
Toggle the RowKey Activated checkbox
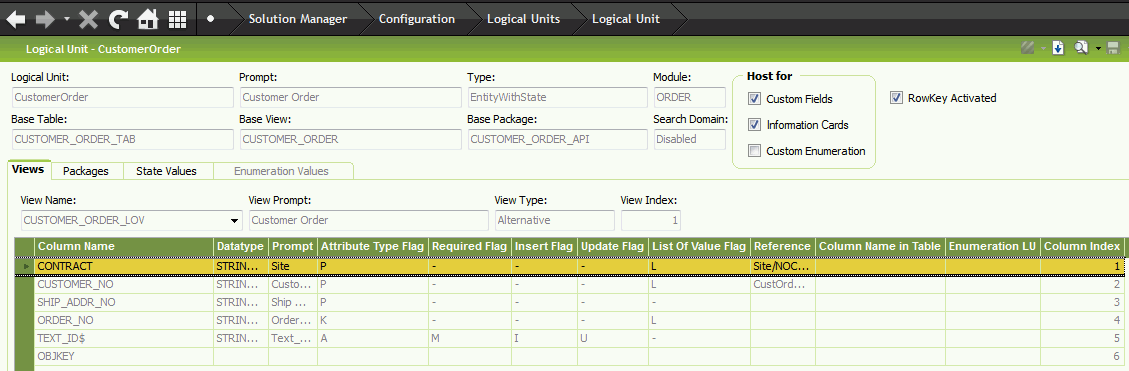896,98
